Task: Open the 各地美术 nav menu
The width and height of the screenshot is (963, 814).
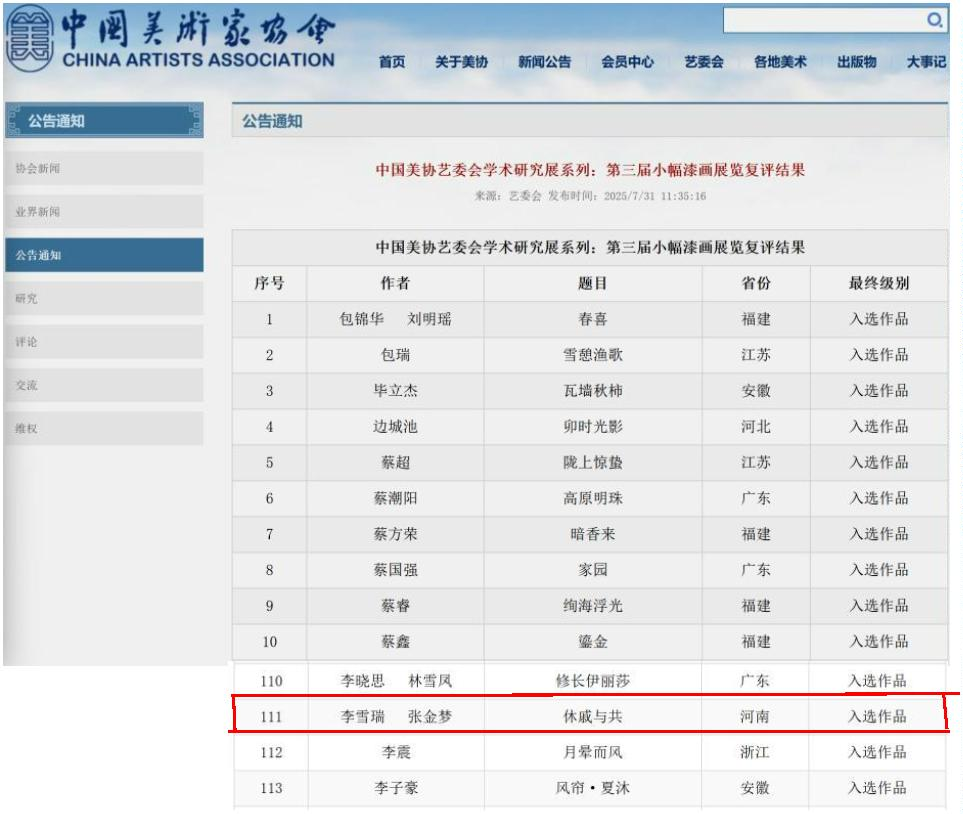Action: [x=780, y=62]
